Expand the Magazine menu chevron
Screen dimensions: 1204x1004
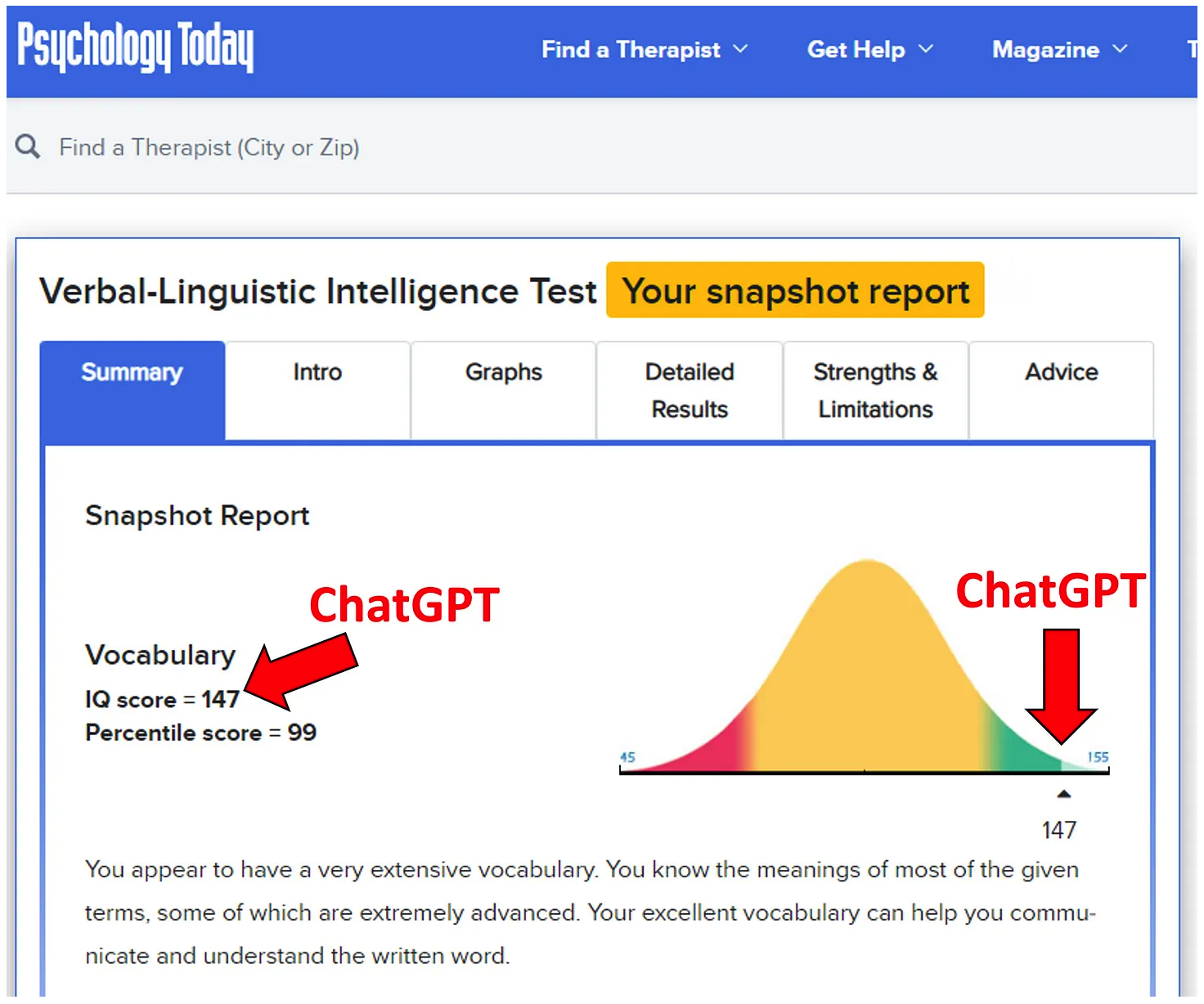coord(1120,49)
